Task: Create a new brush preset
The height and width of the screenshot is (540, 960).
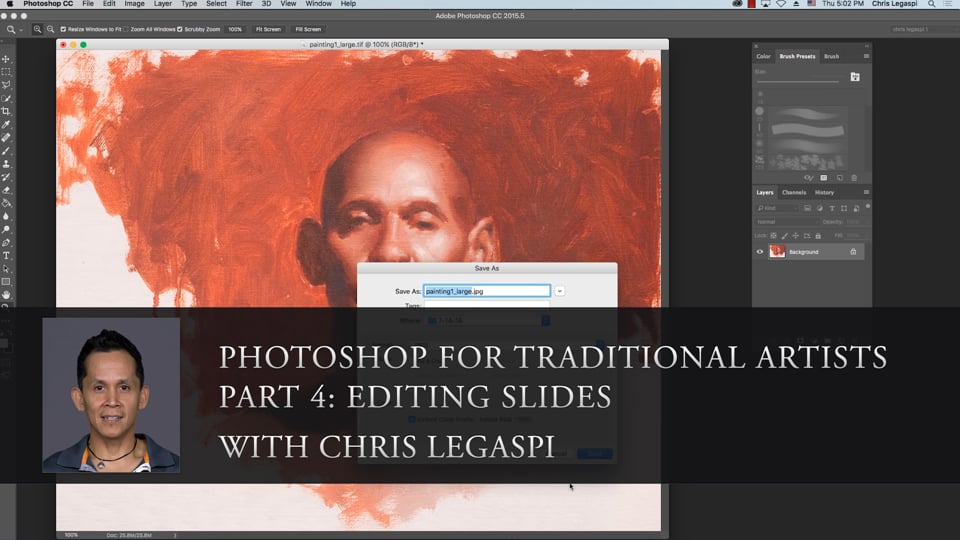Action: pos(839,178)
